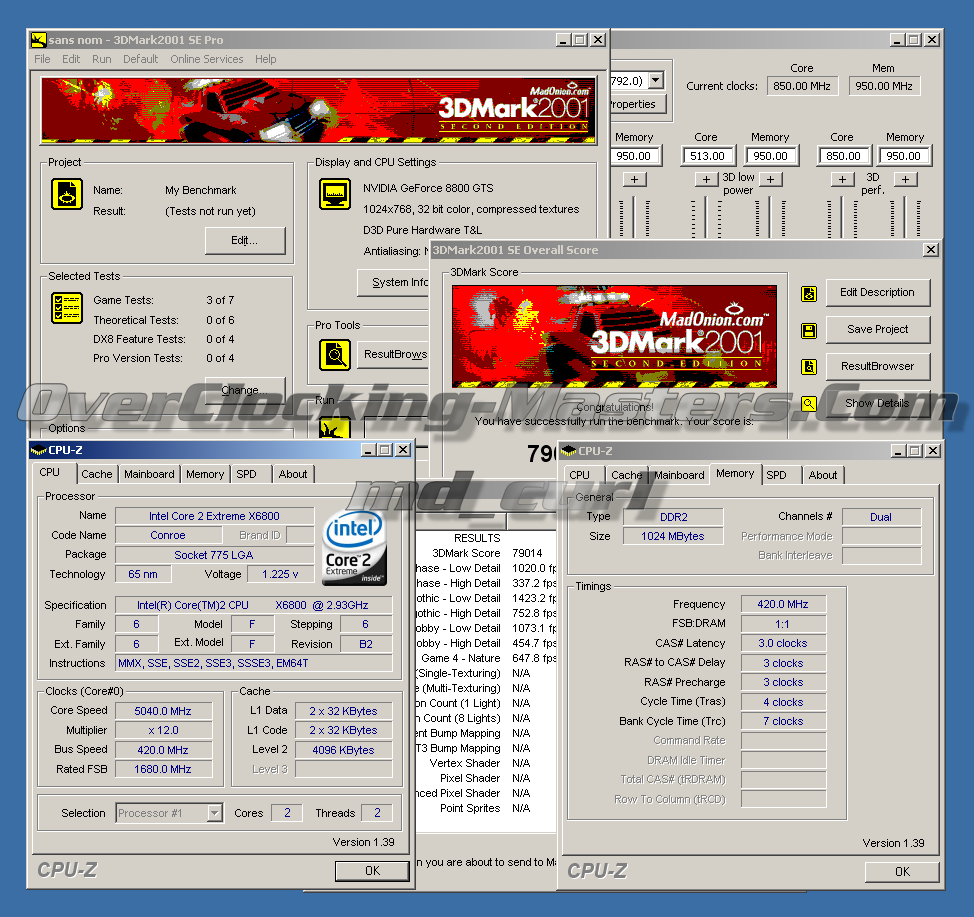Click the System Info button
The image size is (974, 917).
point(393,282)
